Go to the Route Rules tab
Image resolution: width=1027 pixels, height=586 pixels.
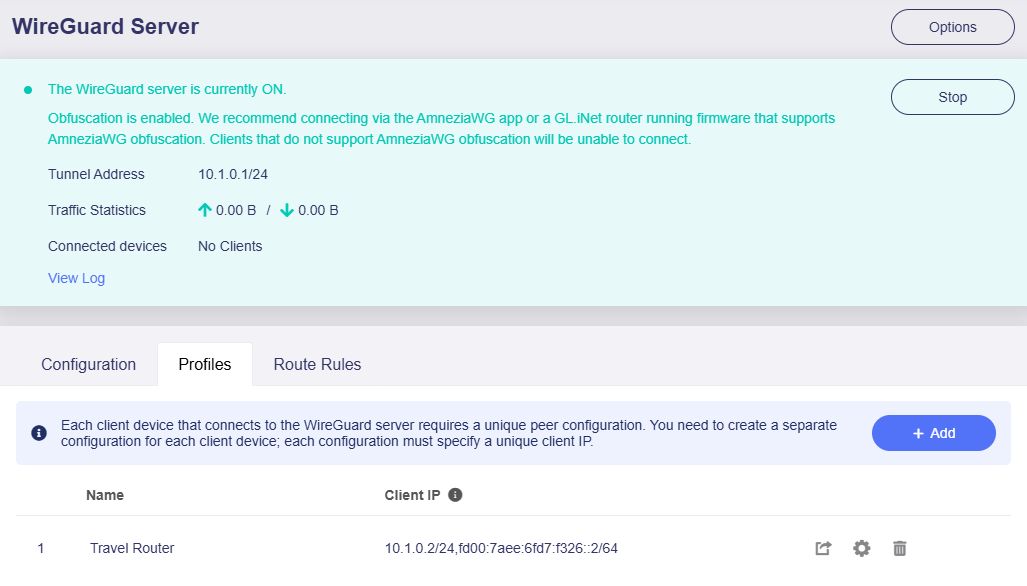point(317,364)
